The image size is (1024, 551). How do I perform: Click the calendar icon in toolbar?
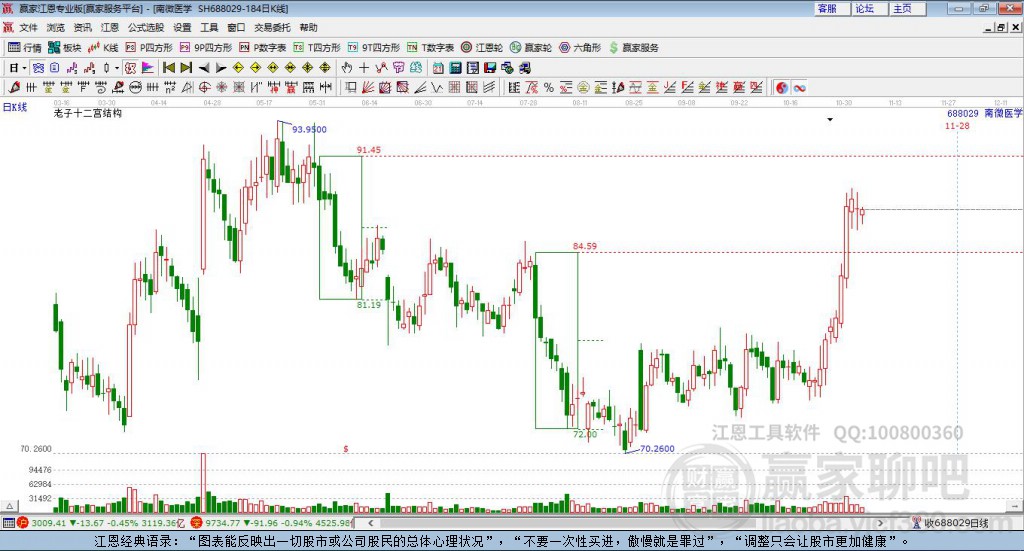(438, 68)
